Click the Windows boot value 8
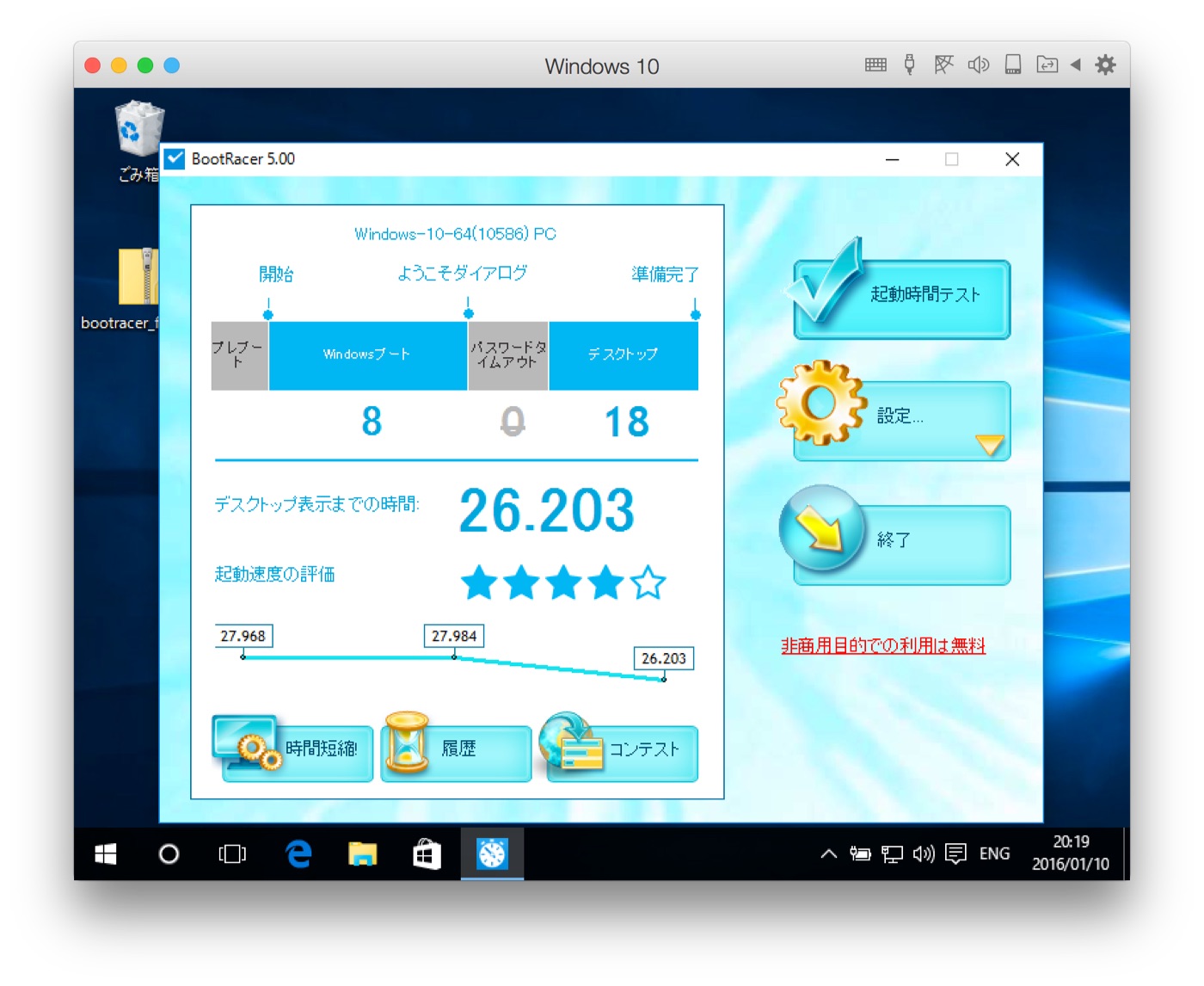 [372, 422]
